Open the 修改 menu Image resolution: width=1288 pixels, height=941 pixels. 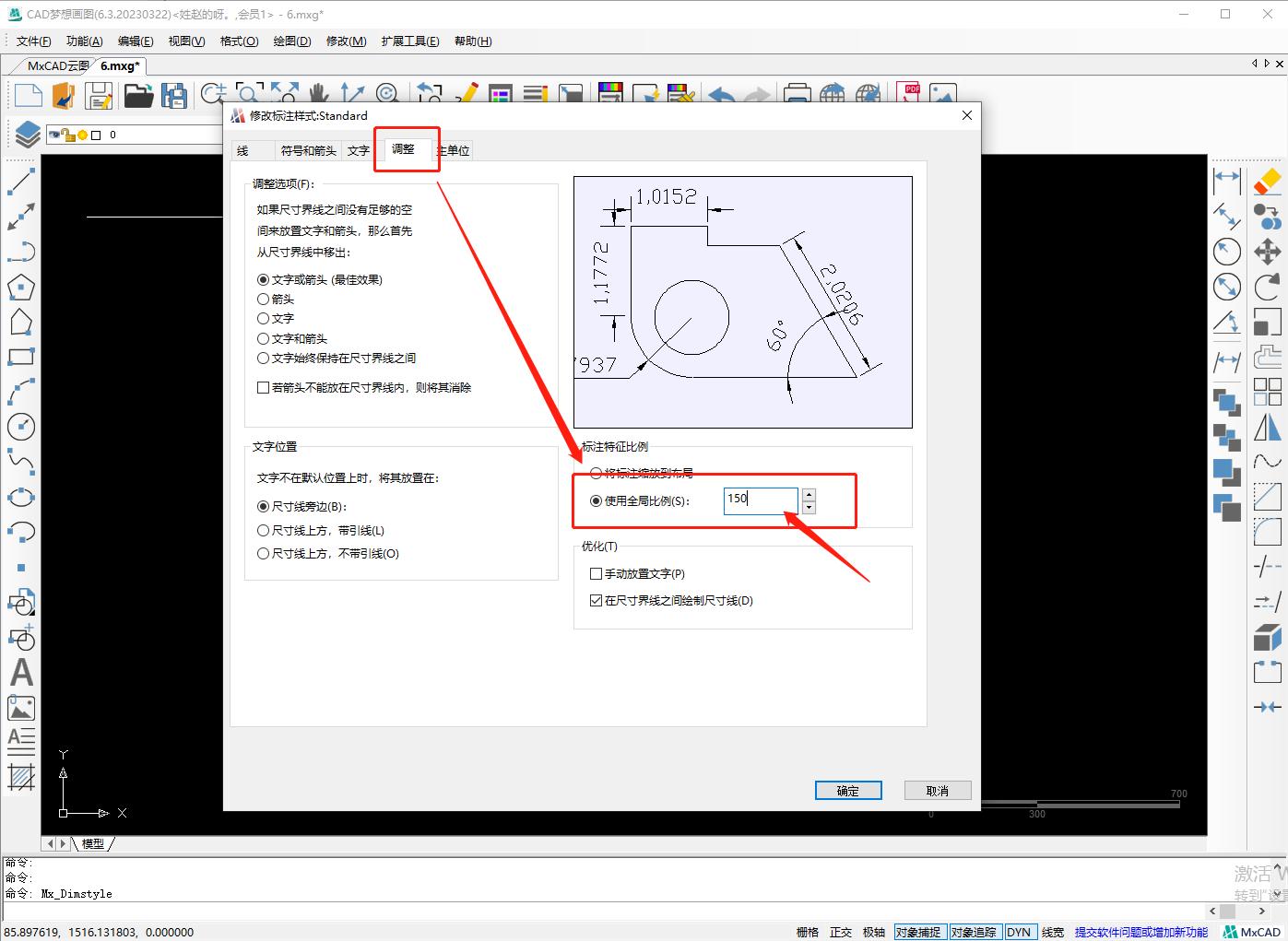point(345,41)
